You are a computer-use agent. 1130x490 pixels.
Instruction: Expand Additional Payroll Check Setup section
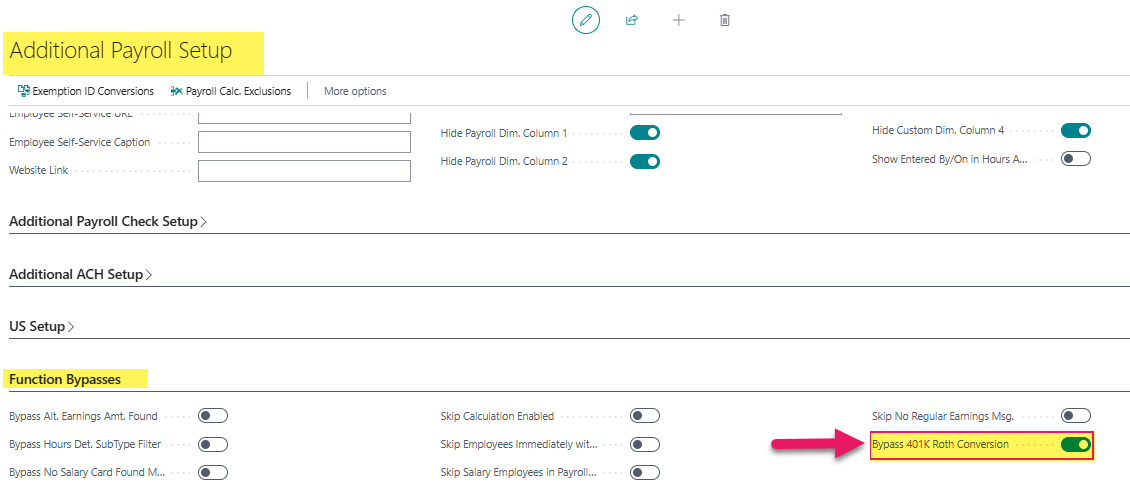pyautogui.click(x=107, y=221)
